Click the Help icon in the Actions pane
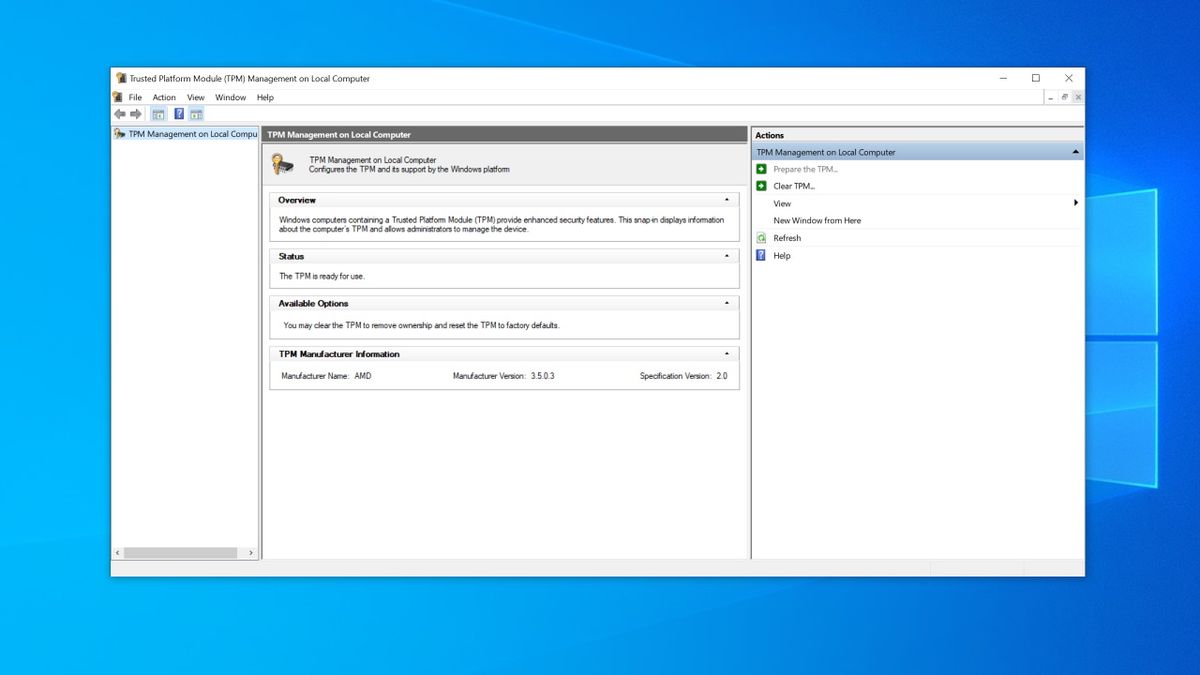 pyautogui.click(x=760, y=255)
